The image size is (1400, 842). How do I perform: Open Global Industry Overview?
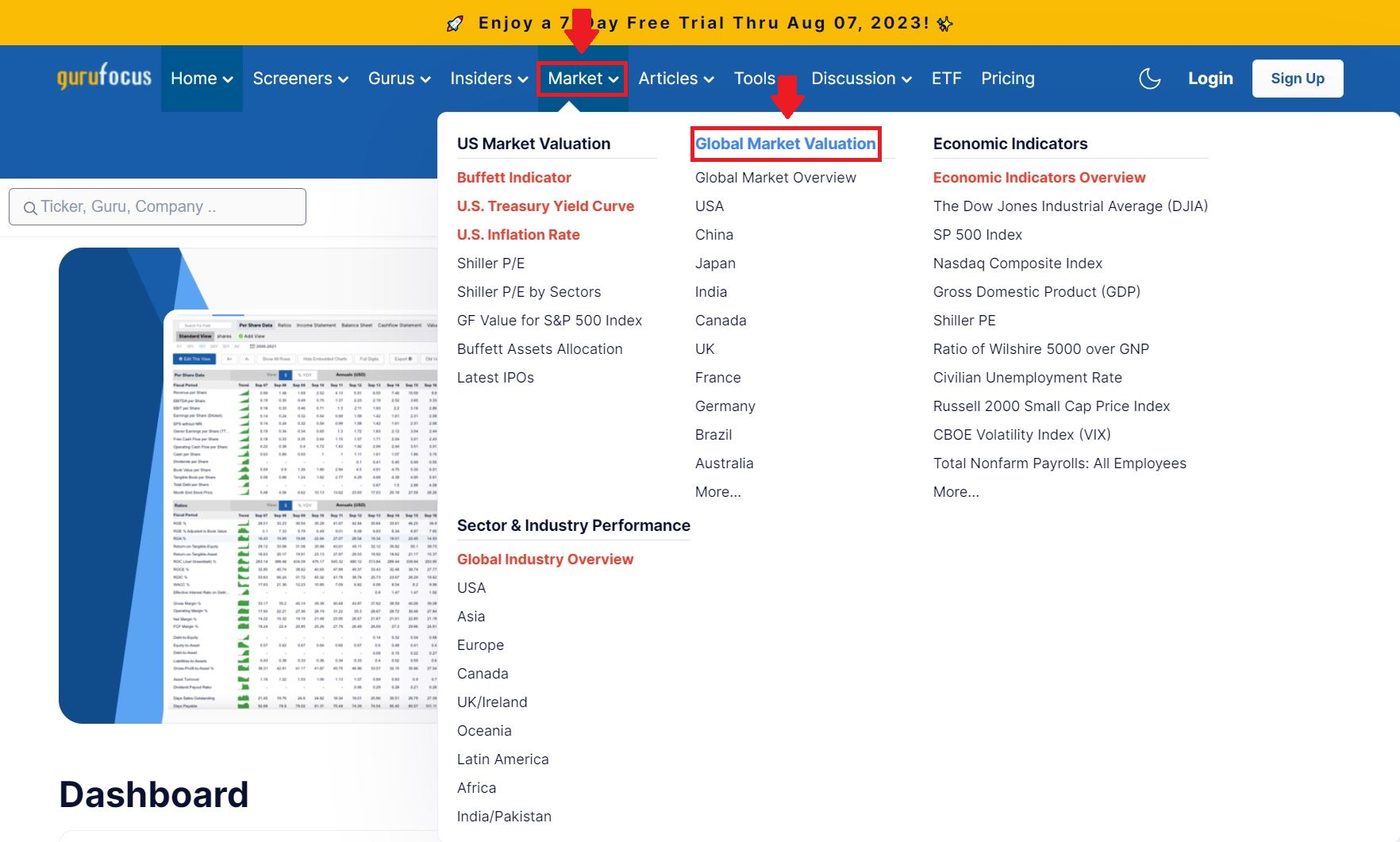[x=545, y=559]
